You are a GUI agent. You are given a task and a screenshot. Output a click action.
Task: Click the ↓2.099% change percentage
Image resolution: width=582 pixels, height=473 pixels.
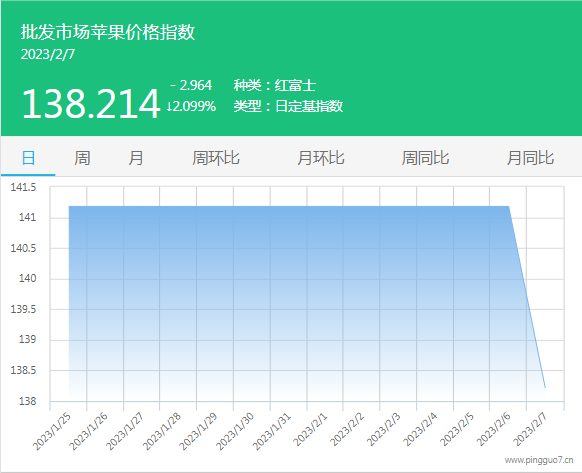click(191, 107)
